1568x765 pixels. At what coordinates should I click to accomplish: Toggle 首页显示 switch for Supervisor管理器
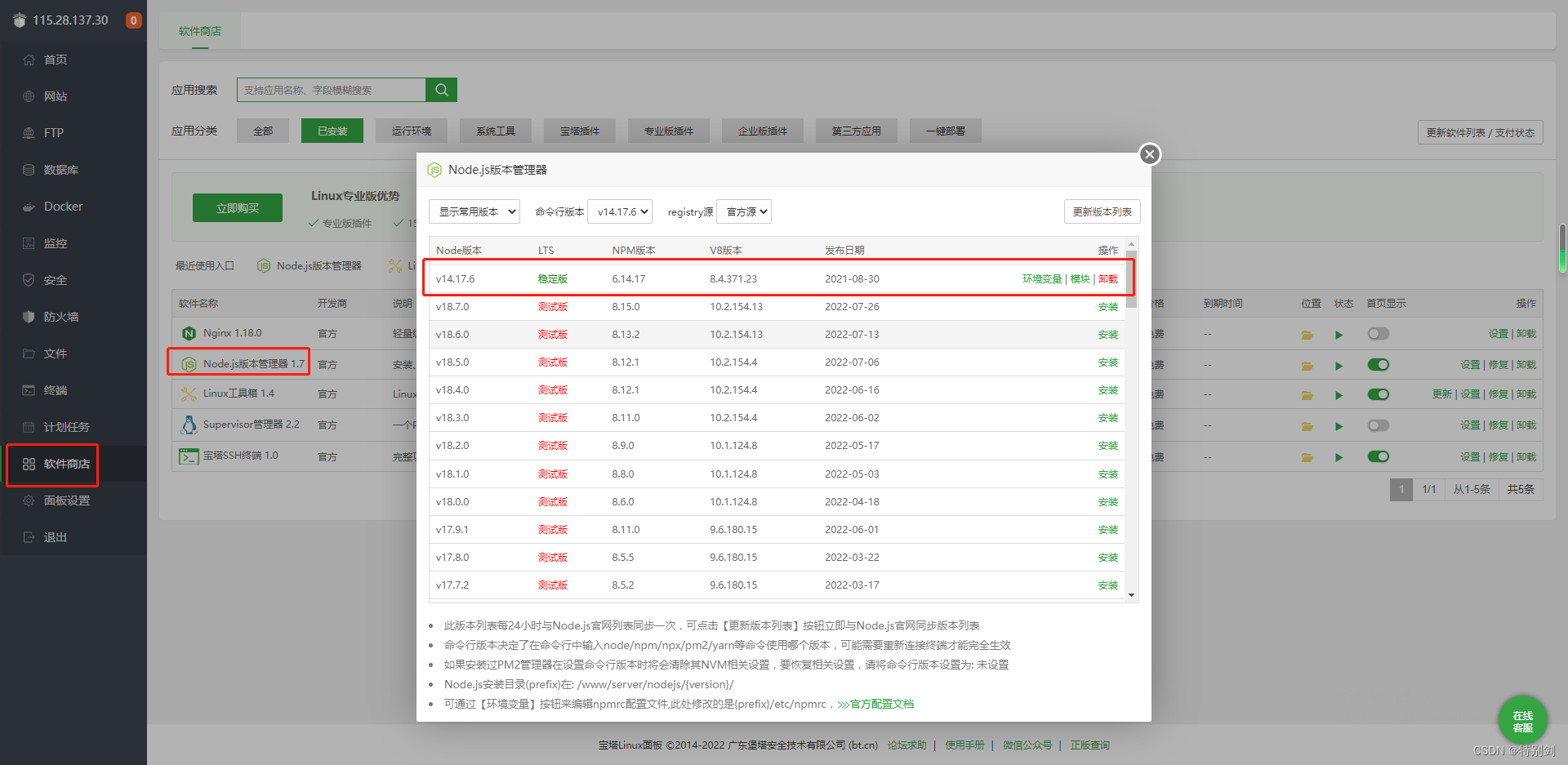coord(1379,425)
